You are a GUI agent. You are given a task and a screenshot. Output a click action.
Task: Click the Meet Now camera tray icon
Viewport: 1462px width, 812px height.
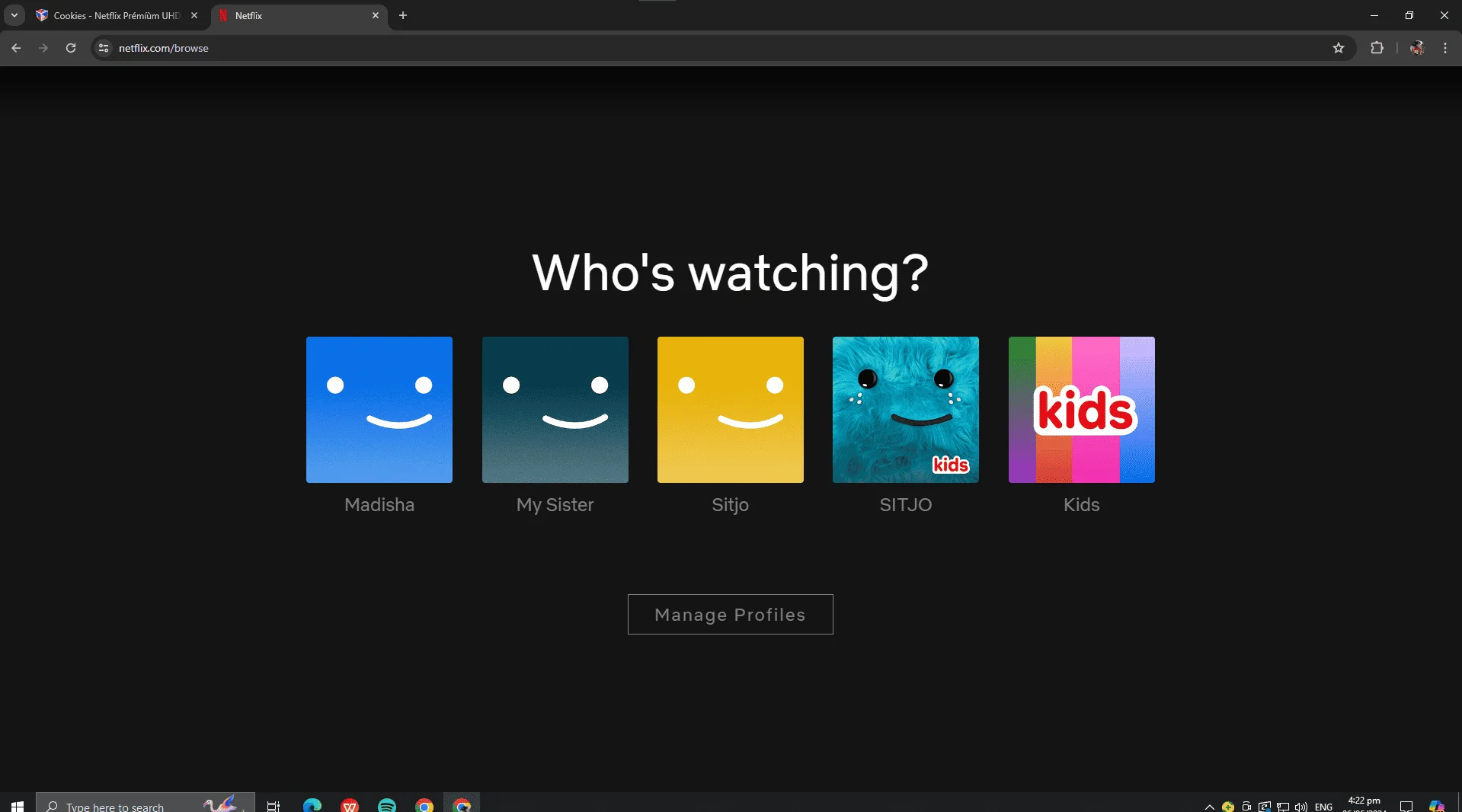(x=1246, y=807)
